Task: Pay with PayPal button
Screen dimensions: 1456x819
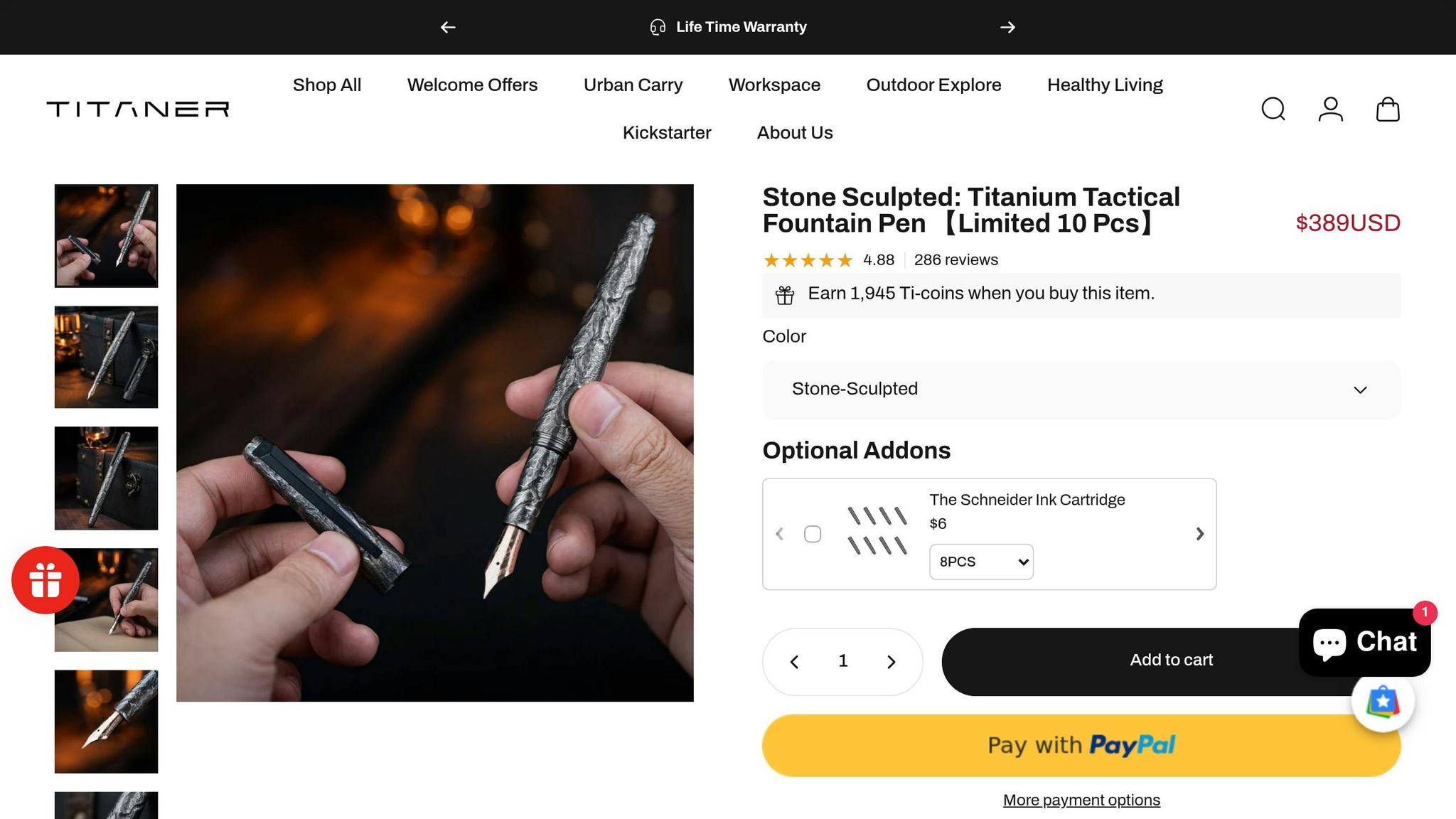Action: [1081, 745]
